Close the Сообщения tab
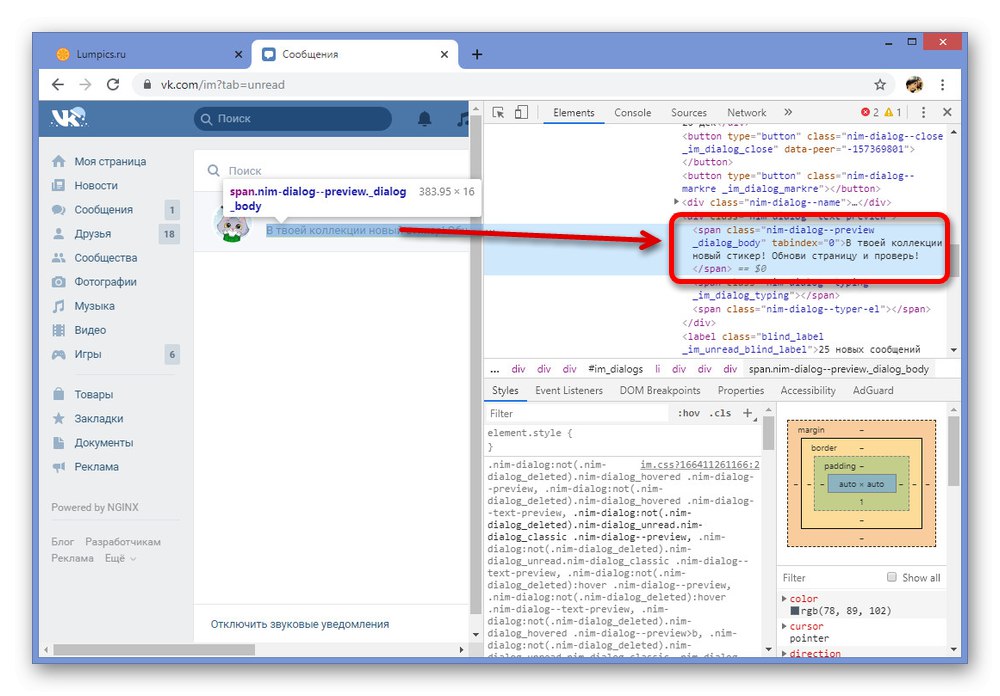Screen dimensions: 1000x696 445,54
